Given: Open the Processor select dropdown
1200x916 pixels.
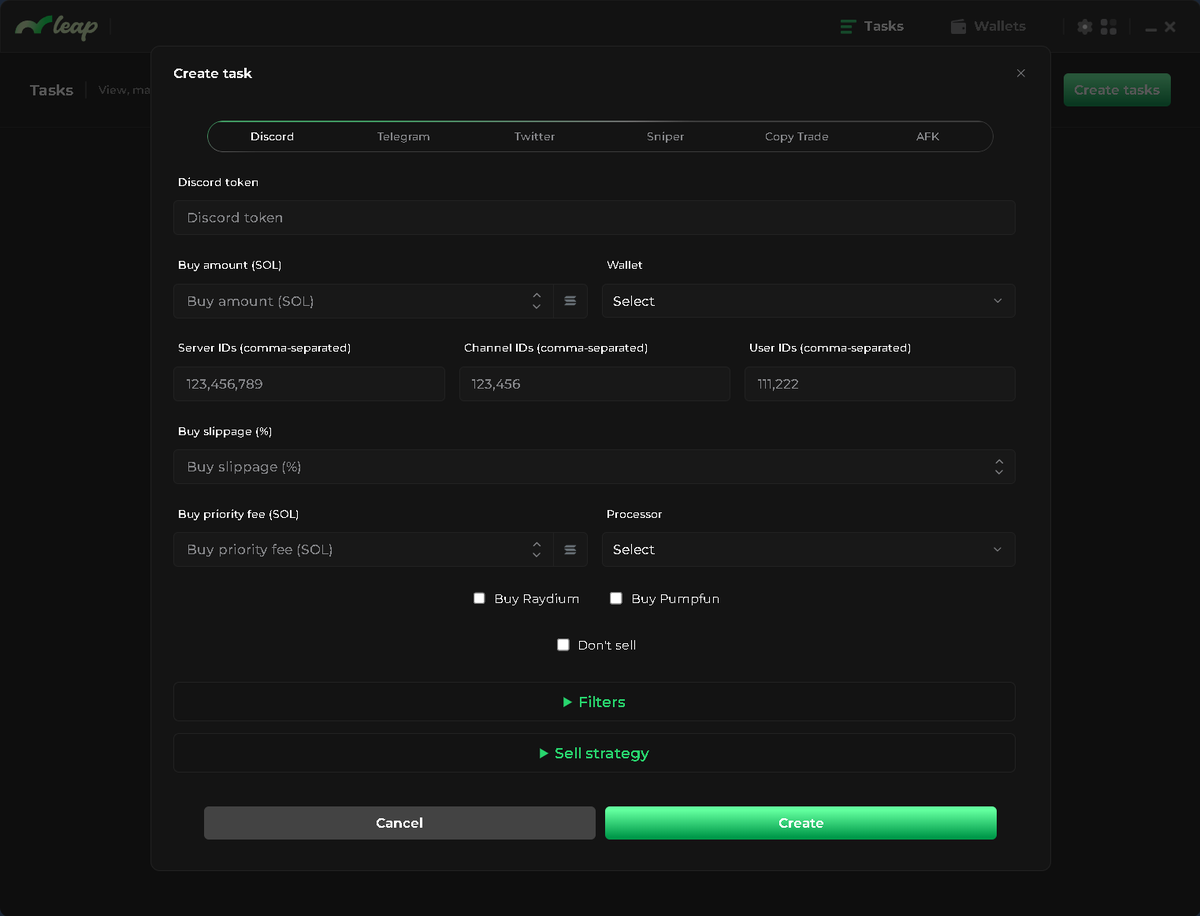Looking at the screenshot, I should point(808,550).
